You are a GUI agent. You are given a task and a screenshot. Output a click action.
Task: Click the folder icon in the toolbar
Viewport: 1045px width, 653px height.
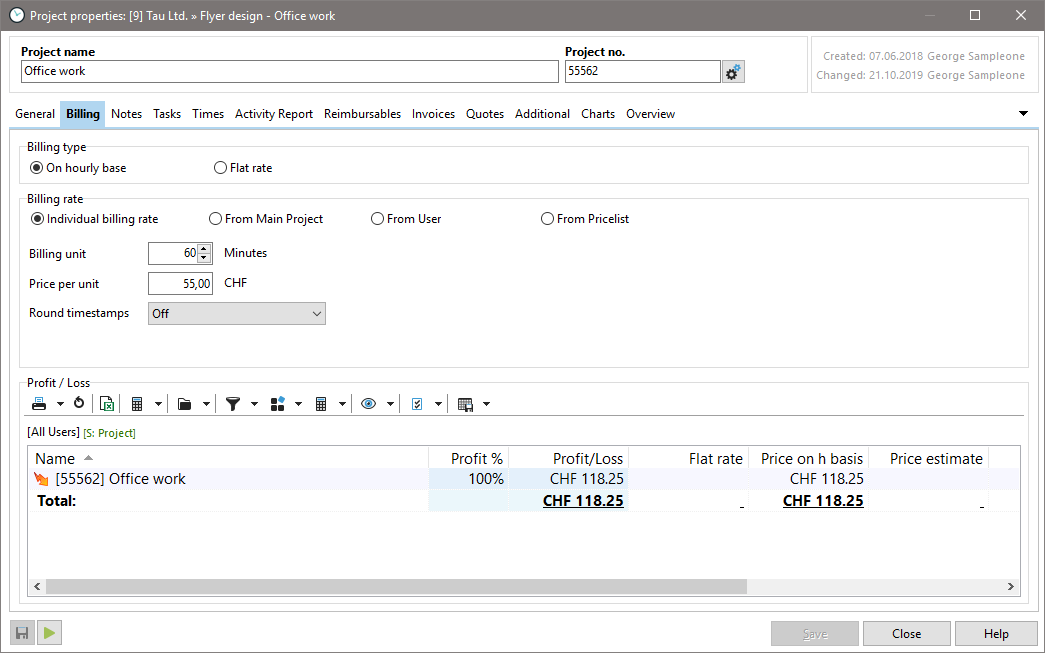pos(184,404)
